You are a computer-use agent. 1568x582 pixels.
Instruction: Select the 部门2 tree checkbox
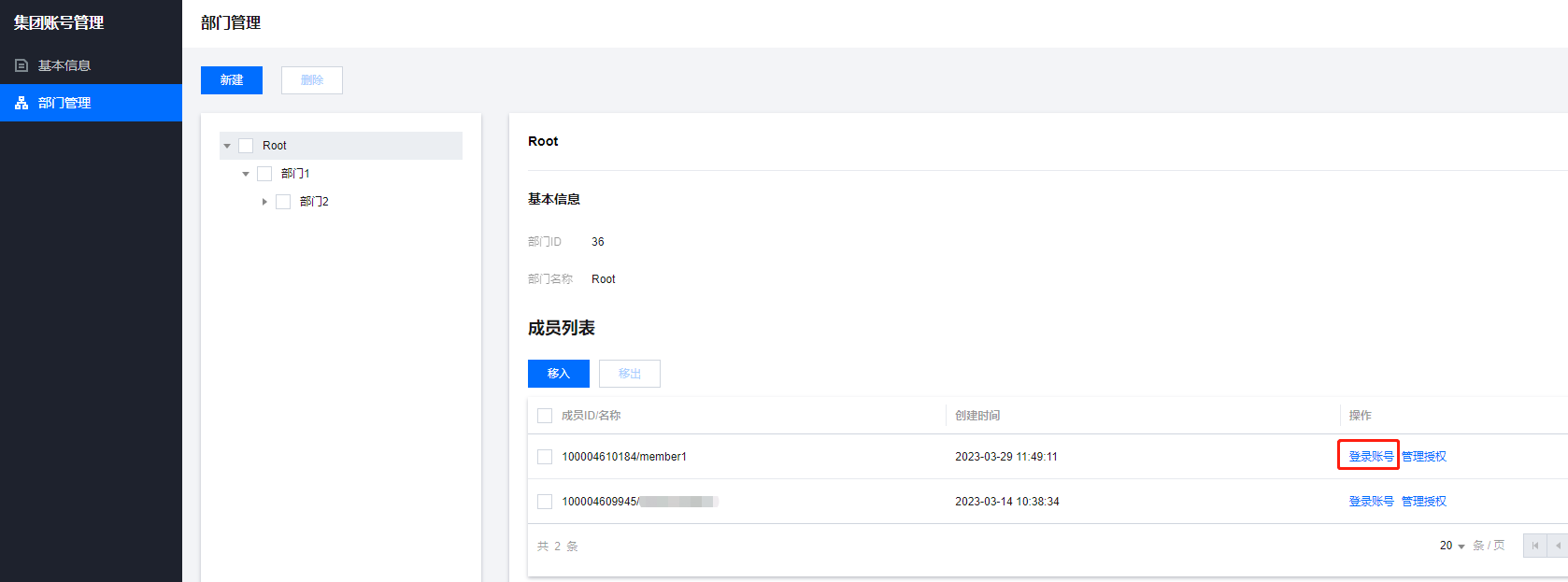(283, 202)
